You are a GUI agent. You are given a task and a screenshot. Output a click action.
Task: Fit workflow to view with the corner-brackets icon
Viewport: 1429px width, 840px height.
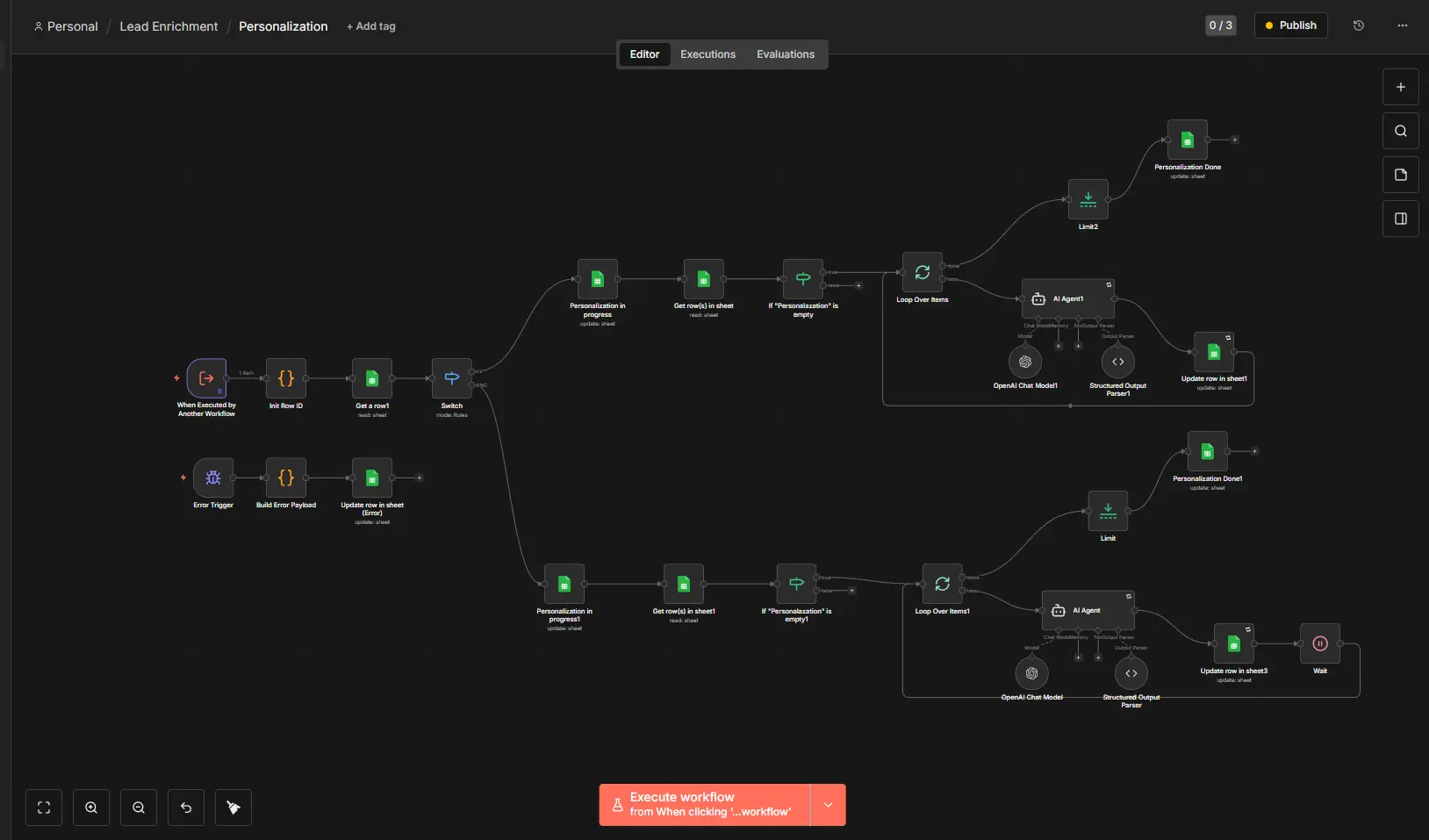[44, 808]
